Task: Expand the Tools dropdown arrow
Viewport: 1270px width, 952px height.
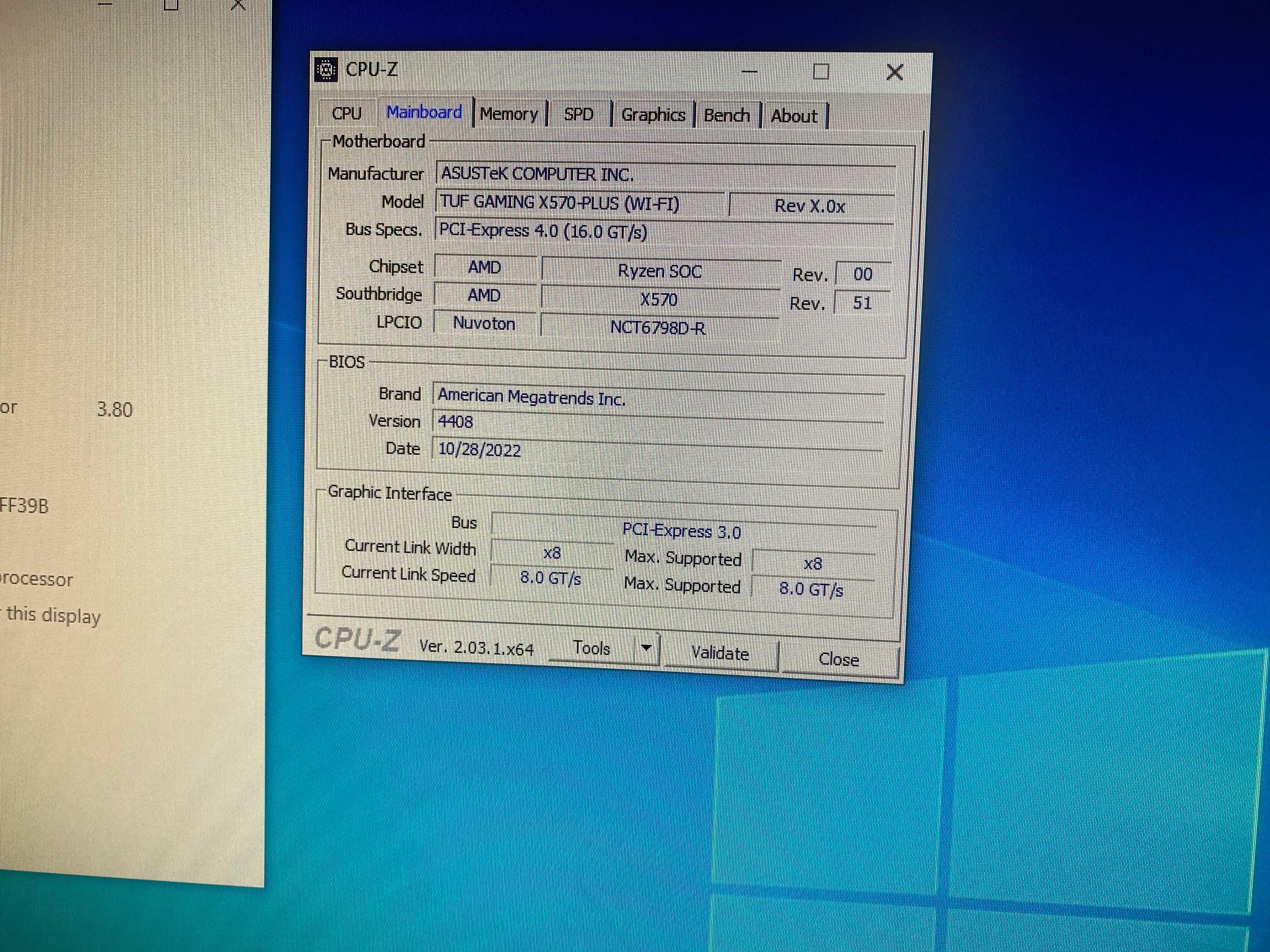Action: coord(646,648)
